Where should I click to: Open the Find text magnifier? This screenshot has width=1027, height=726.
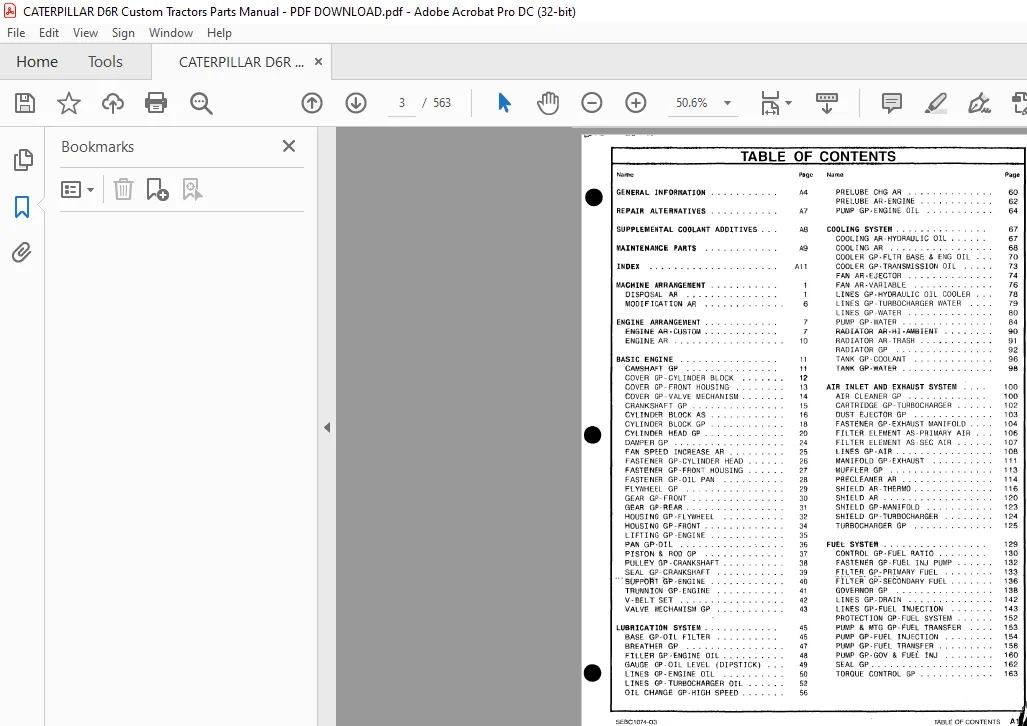[x=201, y=103]
